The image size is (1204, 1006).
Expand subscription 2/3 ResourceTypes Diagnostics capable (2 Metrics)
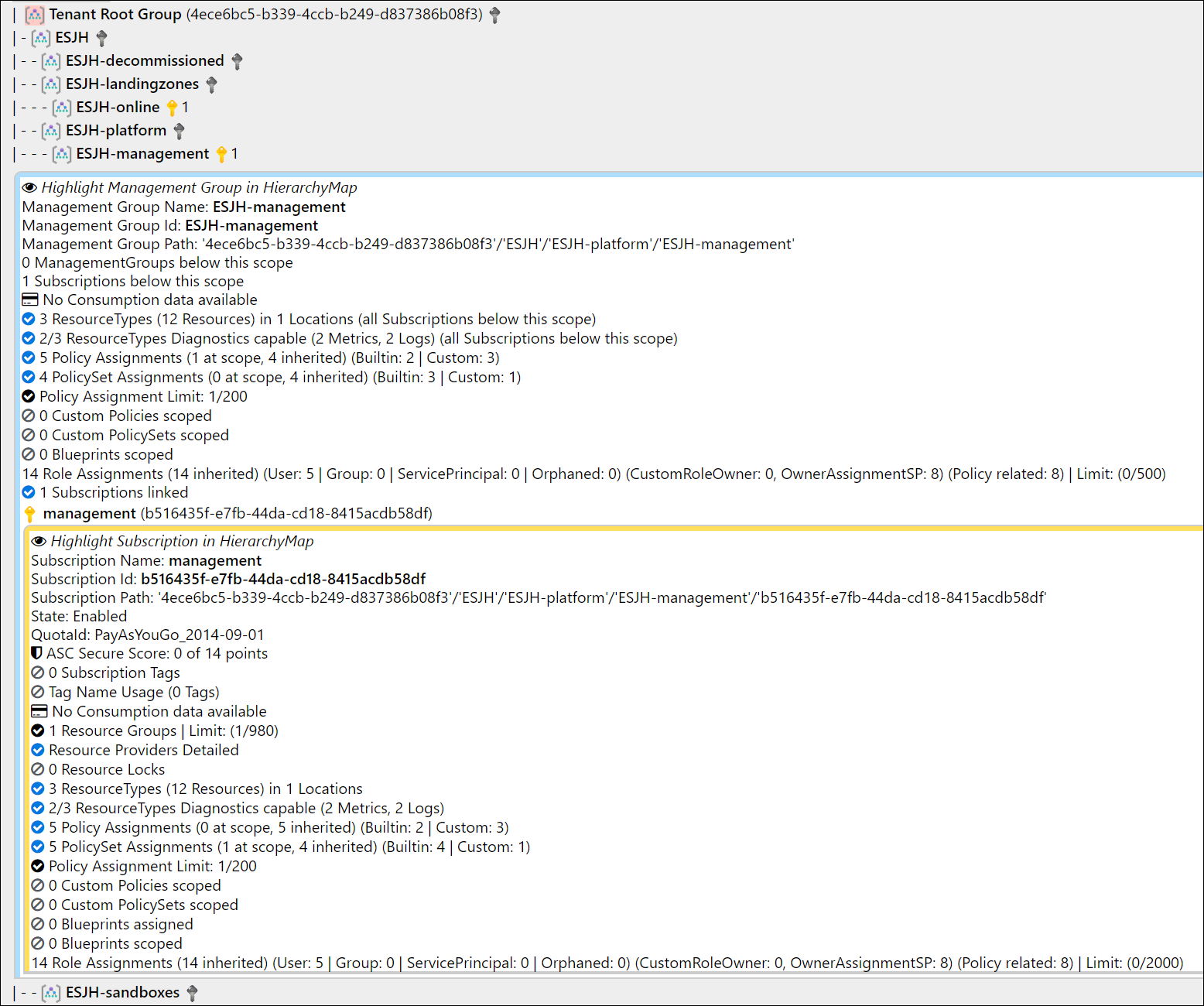point(238,808)
